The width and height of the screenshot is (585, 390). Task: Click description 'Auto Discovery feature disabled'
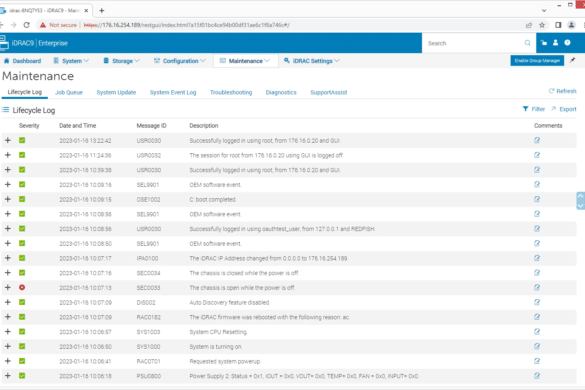tap(229, 302)
